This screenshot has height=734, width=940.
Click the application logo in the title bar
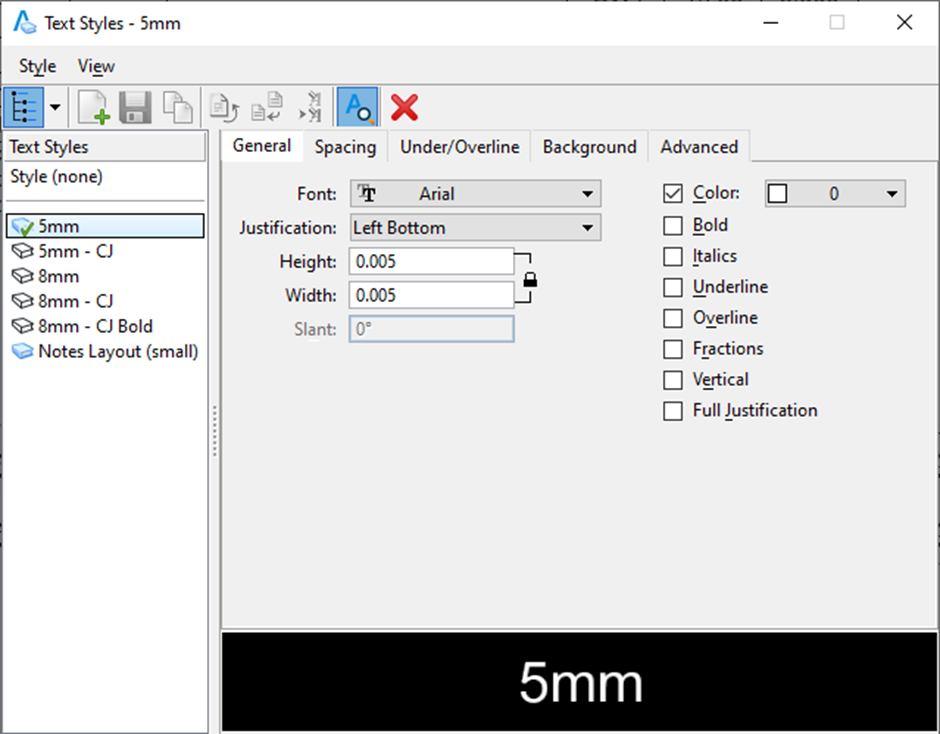coord(24,23)
